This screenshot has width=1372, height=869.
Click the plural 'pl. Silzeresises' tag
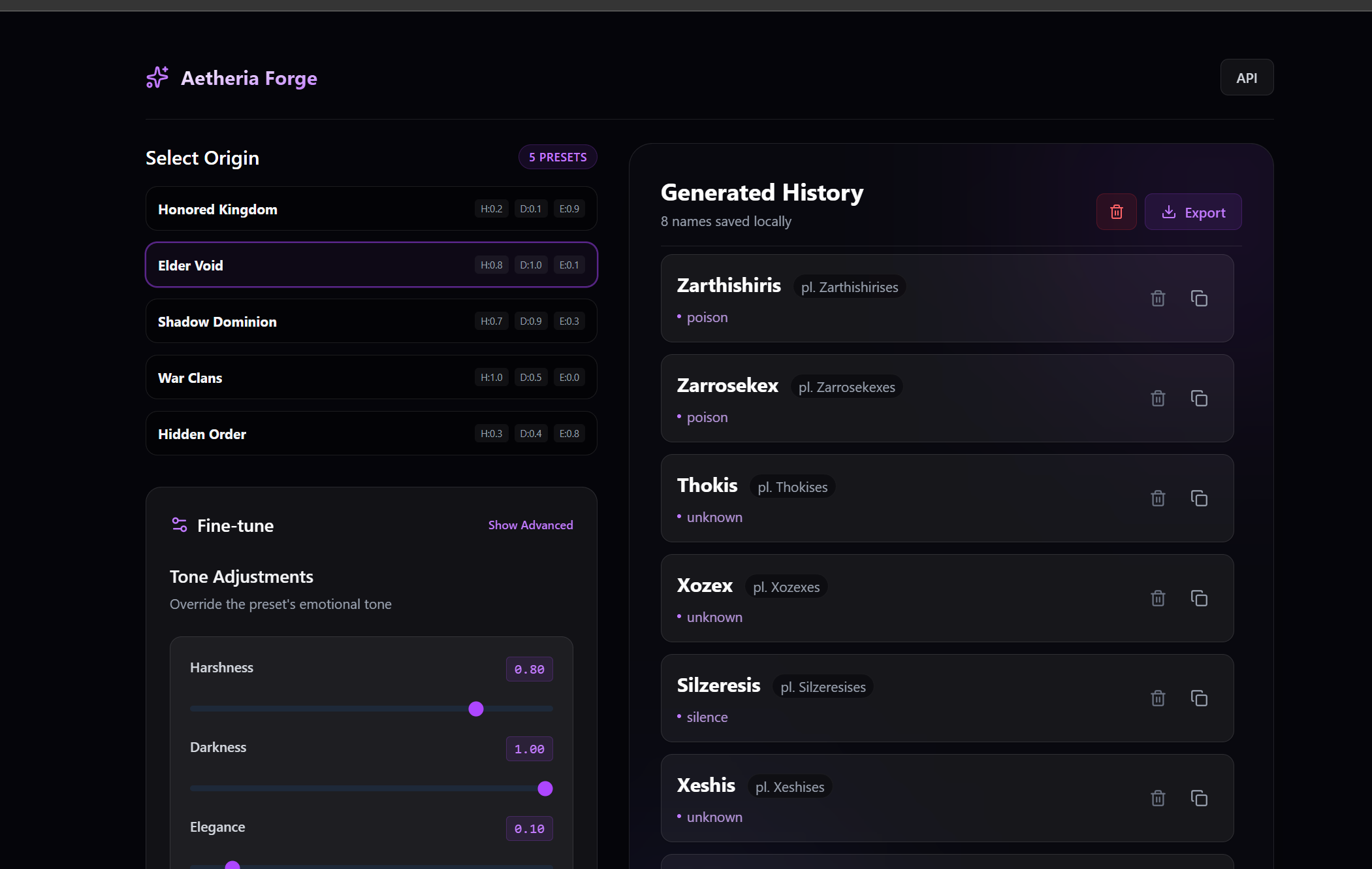(823, 687)
